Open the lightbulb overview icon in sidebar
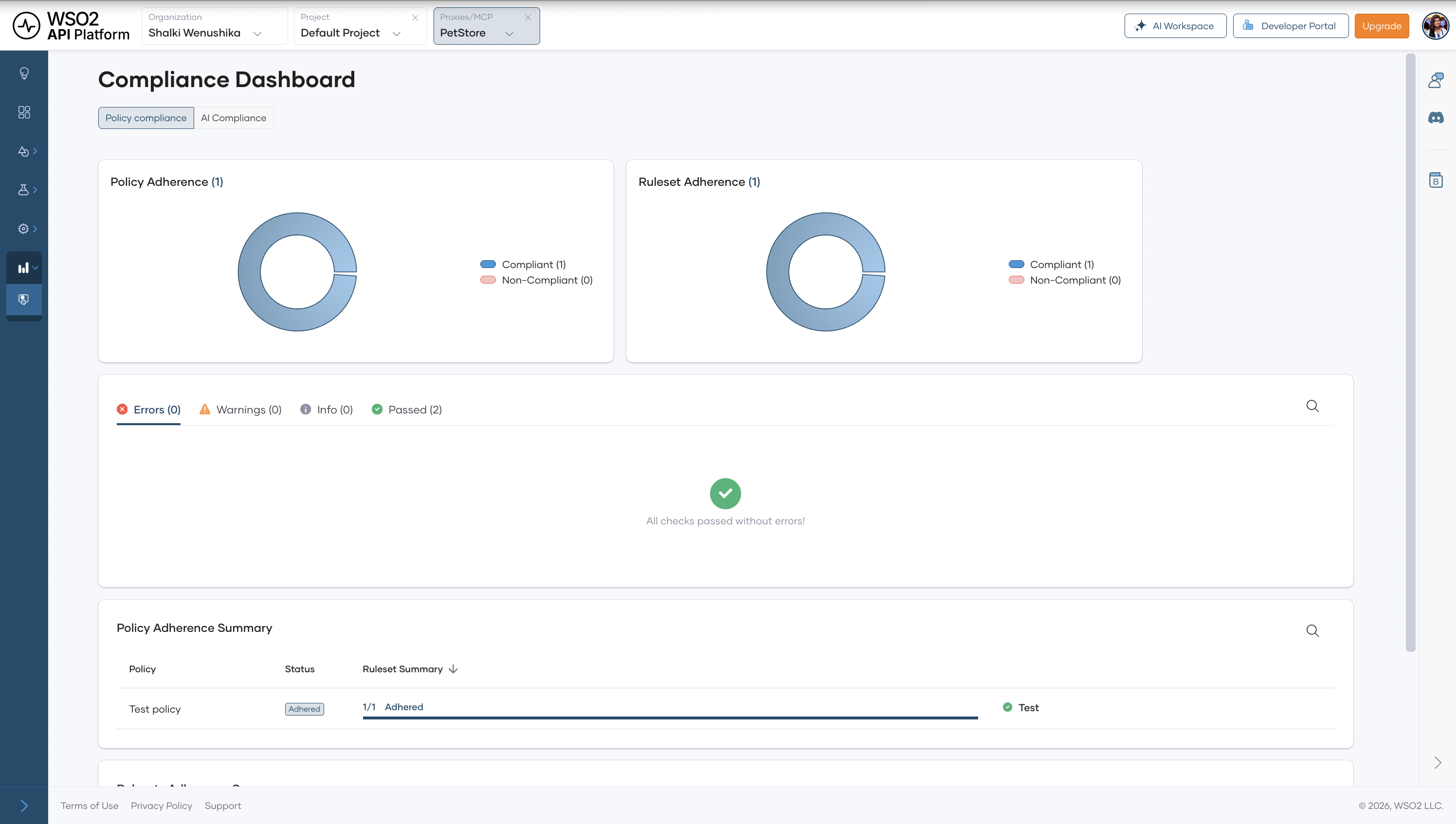1456x824 pixels. pyautogui.click(x=24, y=73)
